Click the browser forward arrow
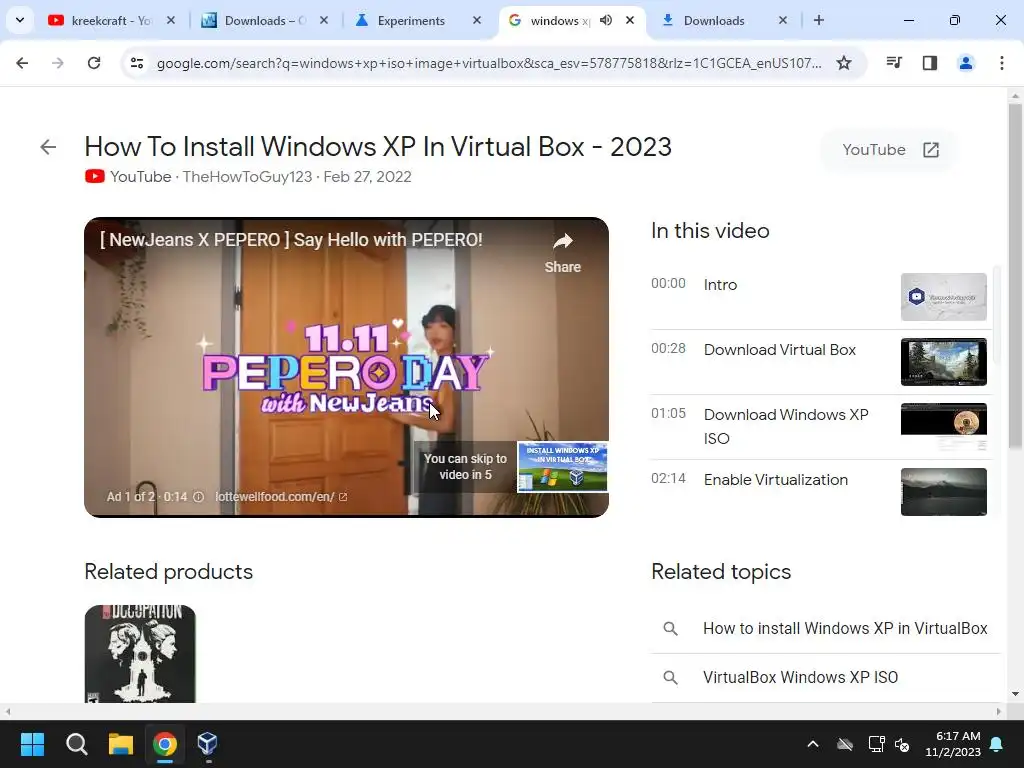1024x768 pixels. pyautogui.click(x=58, y=63)
